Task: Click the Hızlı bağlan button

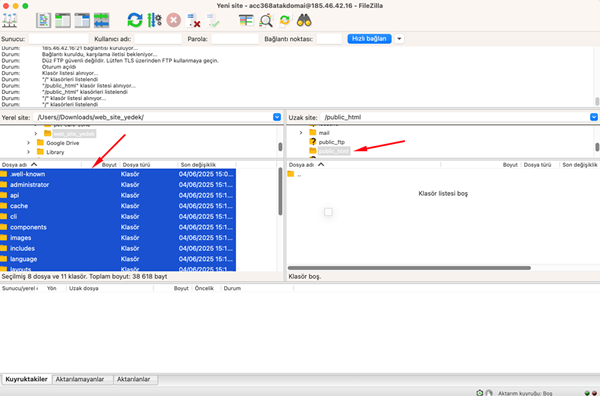Action: coord(369,39)
